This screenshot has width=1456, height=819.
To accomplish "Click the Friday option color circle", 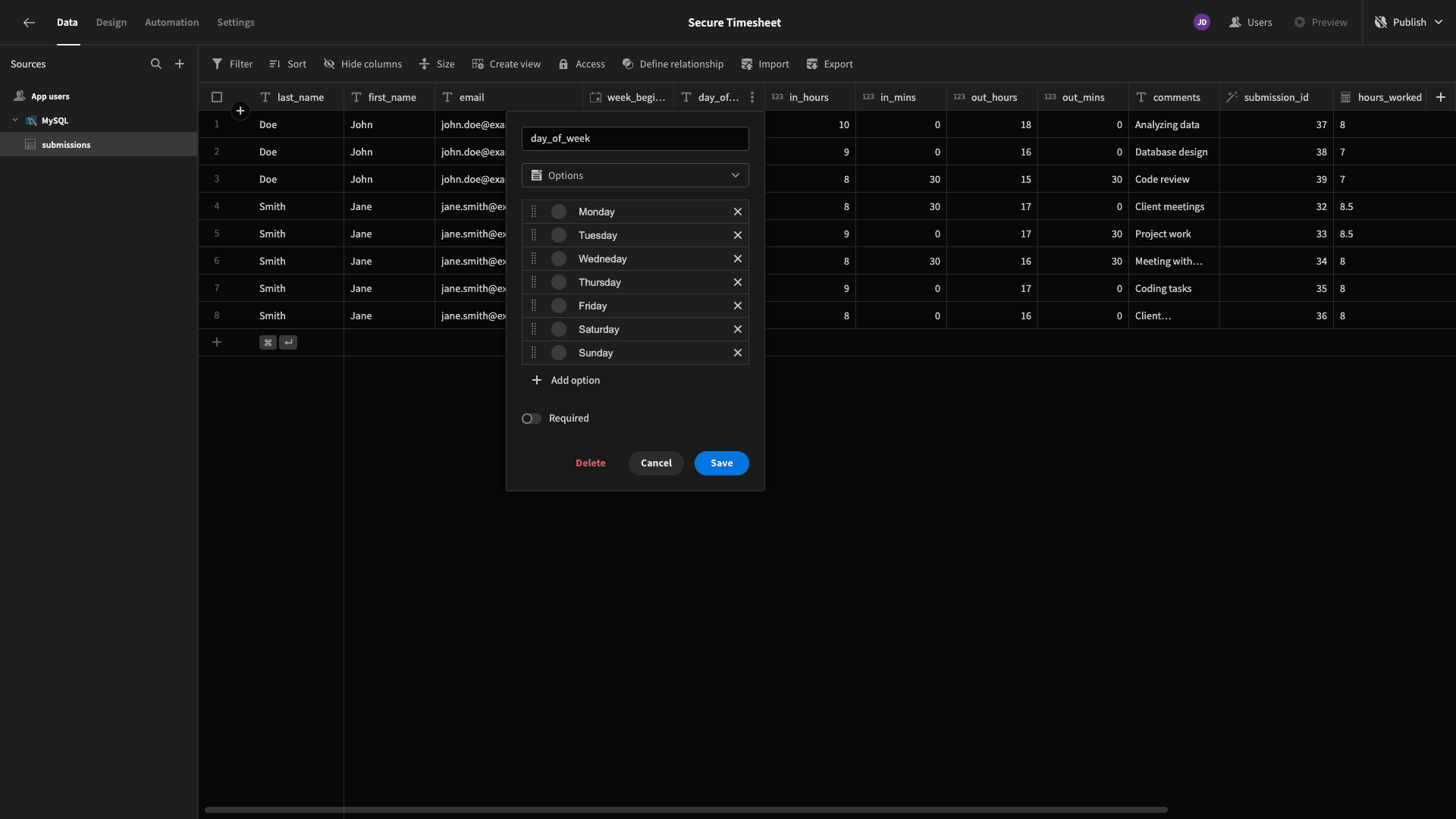I will click(x=559, y=306).
